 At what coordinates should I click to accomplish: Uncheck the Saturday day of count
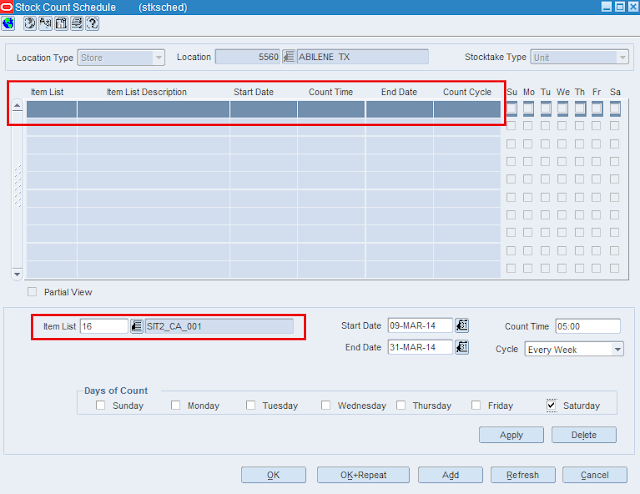(x=551, y=405)
